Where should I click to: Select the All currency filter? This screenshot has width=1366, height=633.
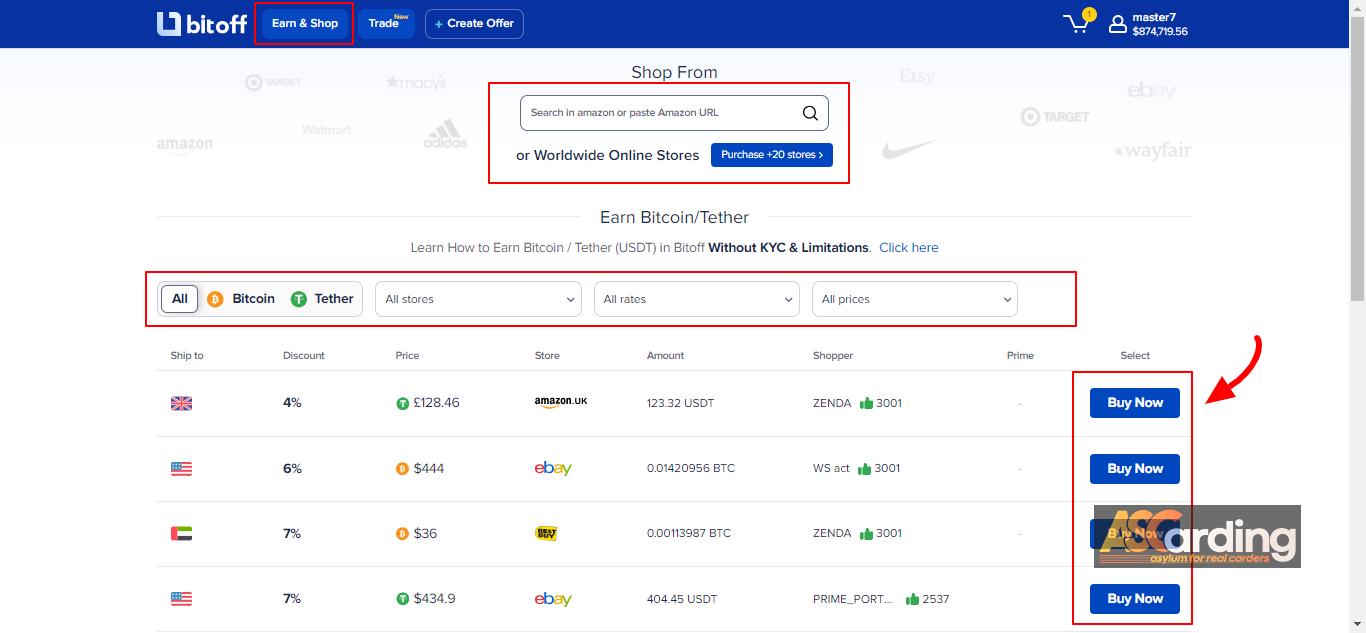point(180,299)
